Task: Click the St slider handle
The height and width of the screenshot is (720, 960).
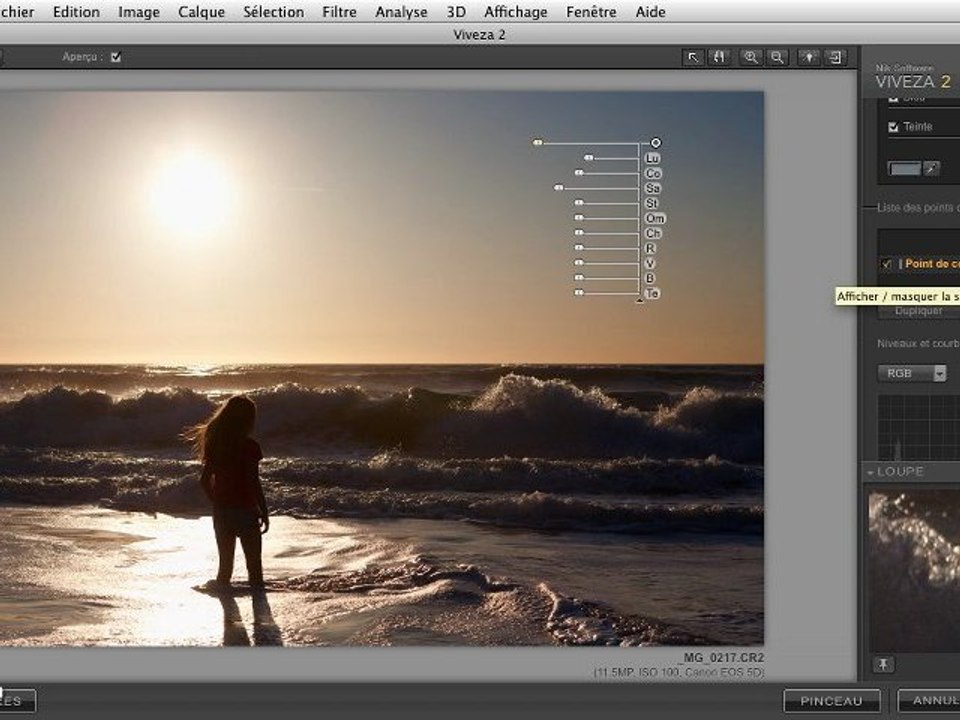Action: pos(579,203)
